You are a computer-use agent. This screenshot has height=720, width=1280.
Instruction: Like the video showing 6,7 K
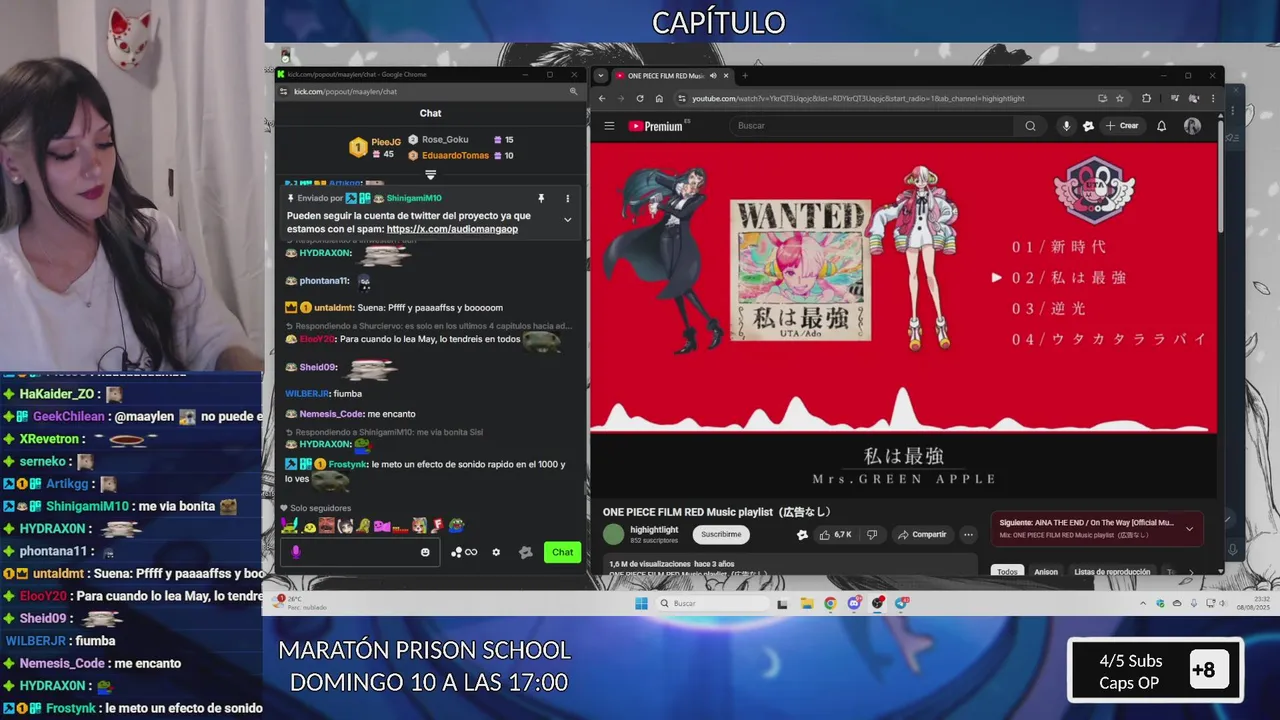click(x=834, y=535)
